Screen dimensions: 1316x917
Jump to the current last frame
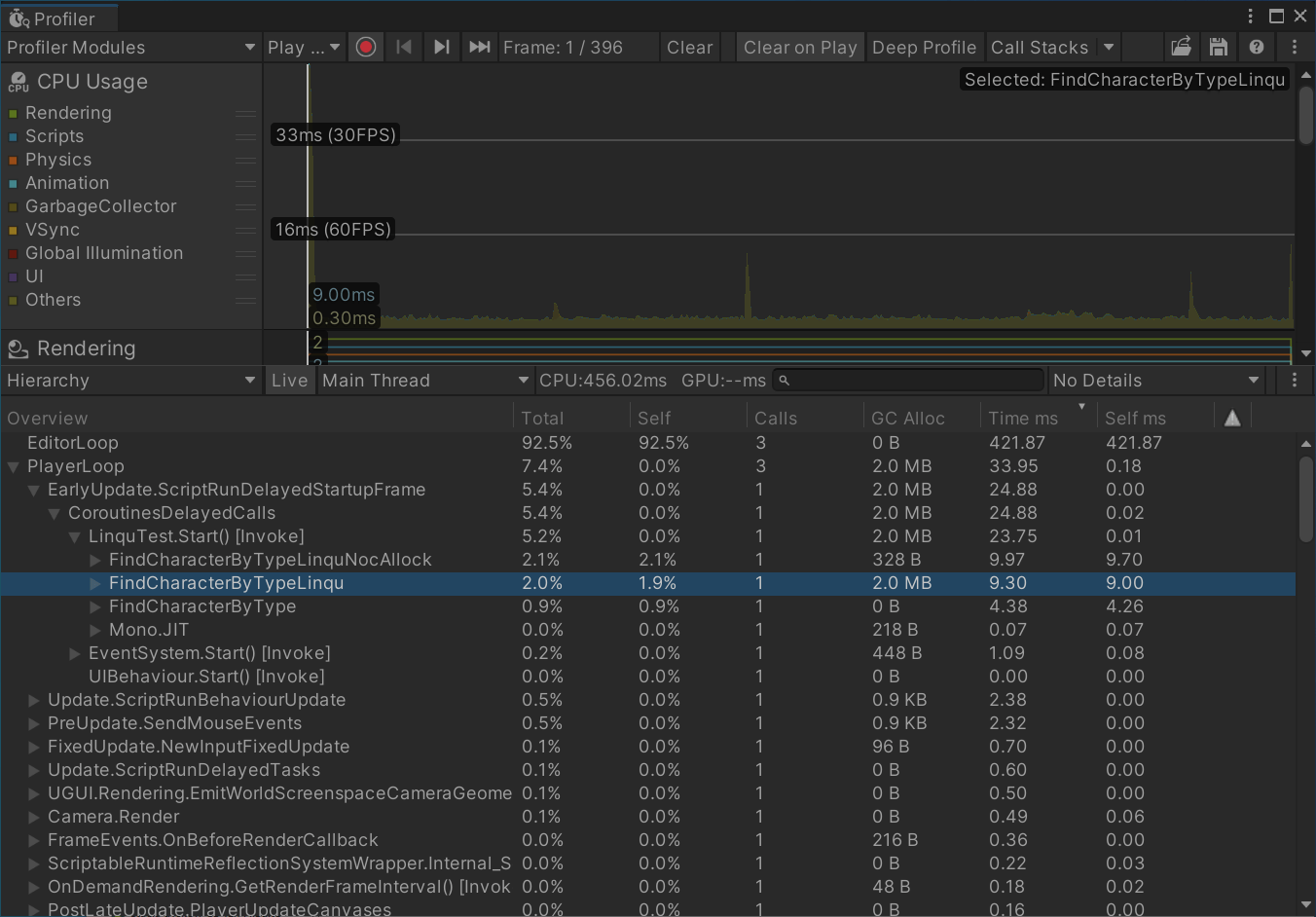click(479, 47)
